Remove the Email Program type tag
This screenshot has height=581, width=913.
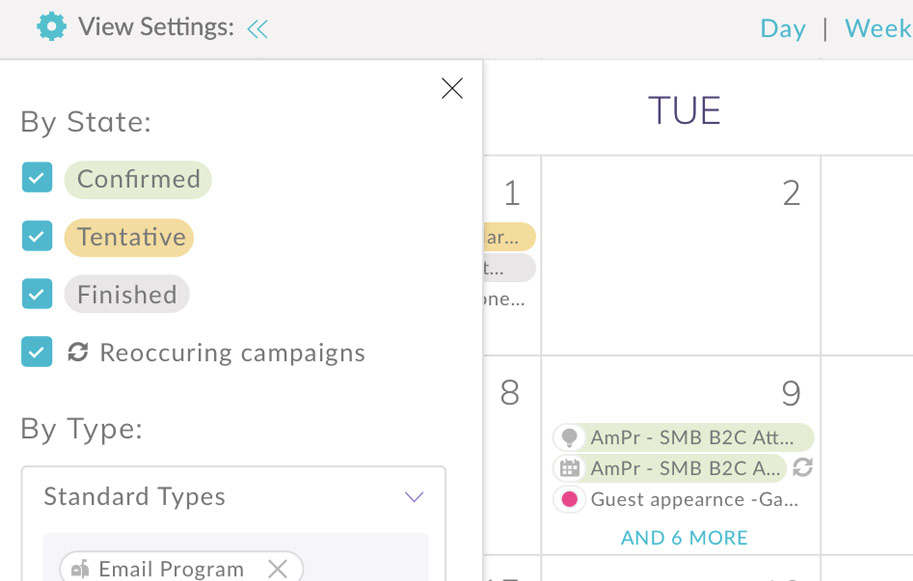278,569
